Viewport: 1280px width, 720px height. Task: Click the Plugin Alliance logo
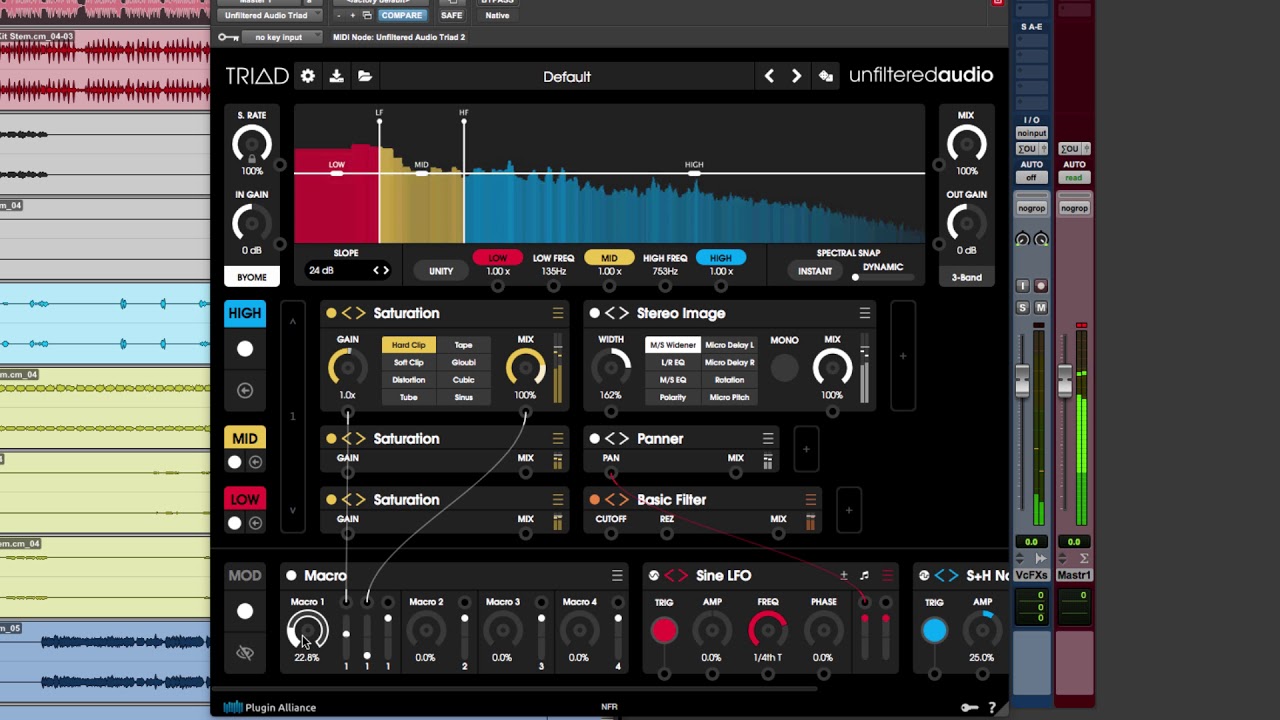269,707
